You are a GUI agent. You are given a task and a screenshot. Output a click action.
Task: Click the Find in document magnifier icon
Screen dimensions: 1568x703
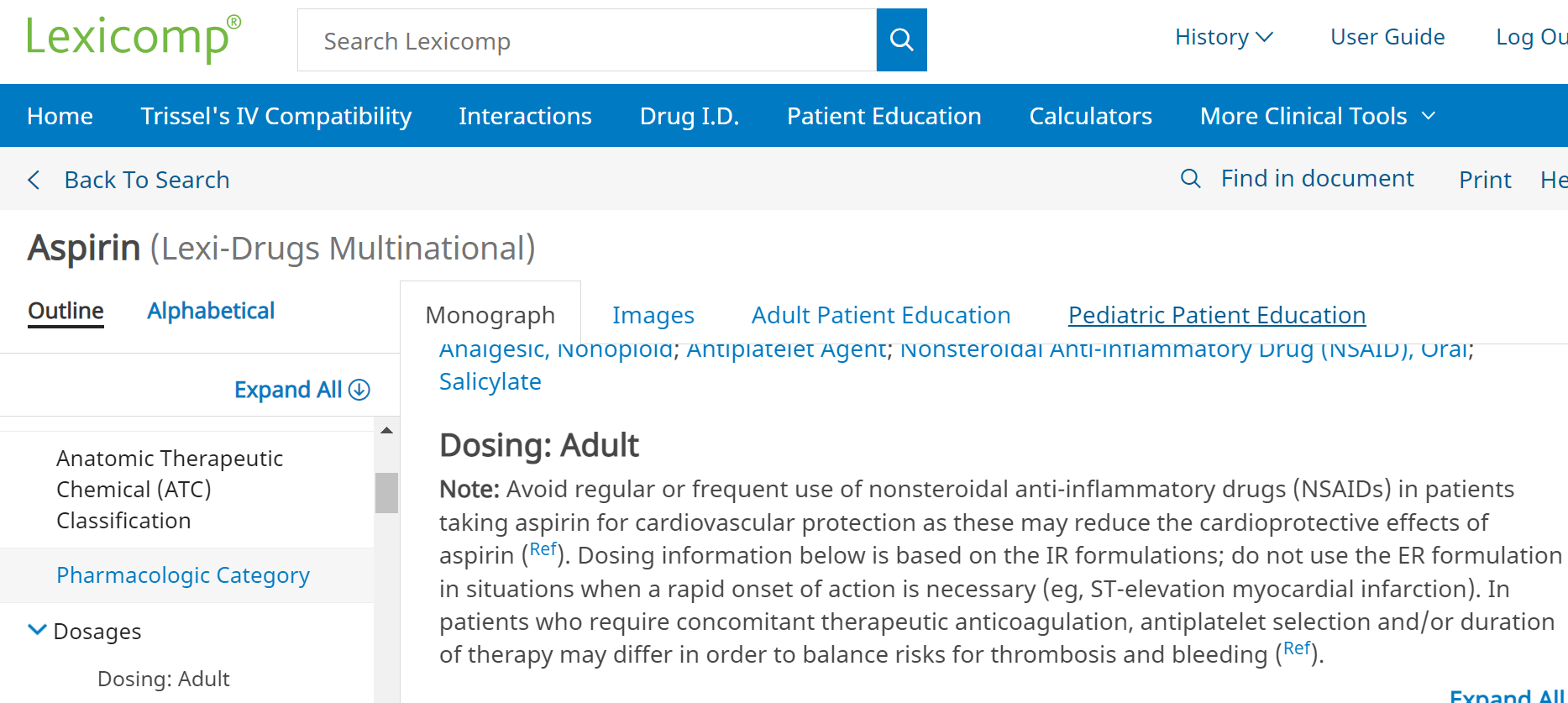[1190, 178]
